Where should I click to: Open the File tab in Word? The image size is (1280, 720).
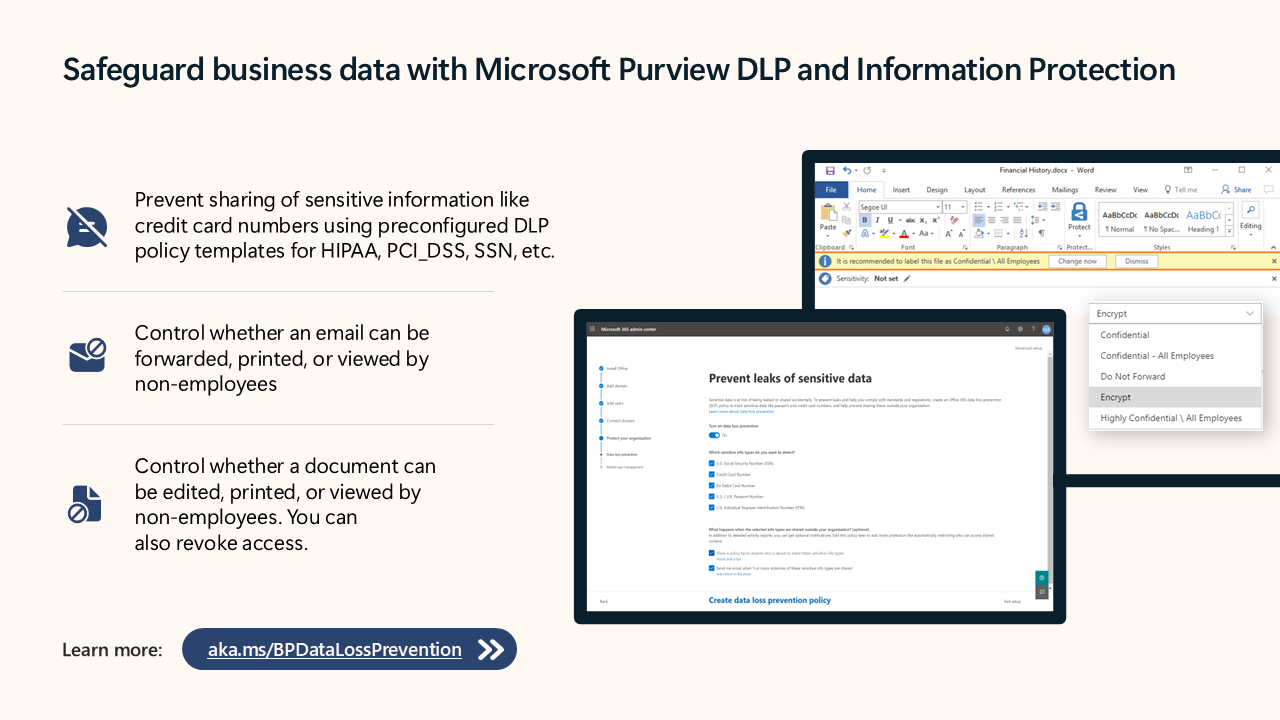click(x=831, y=190)
